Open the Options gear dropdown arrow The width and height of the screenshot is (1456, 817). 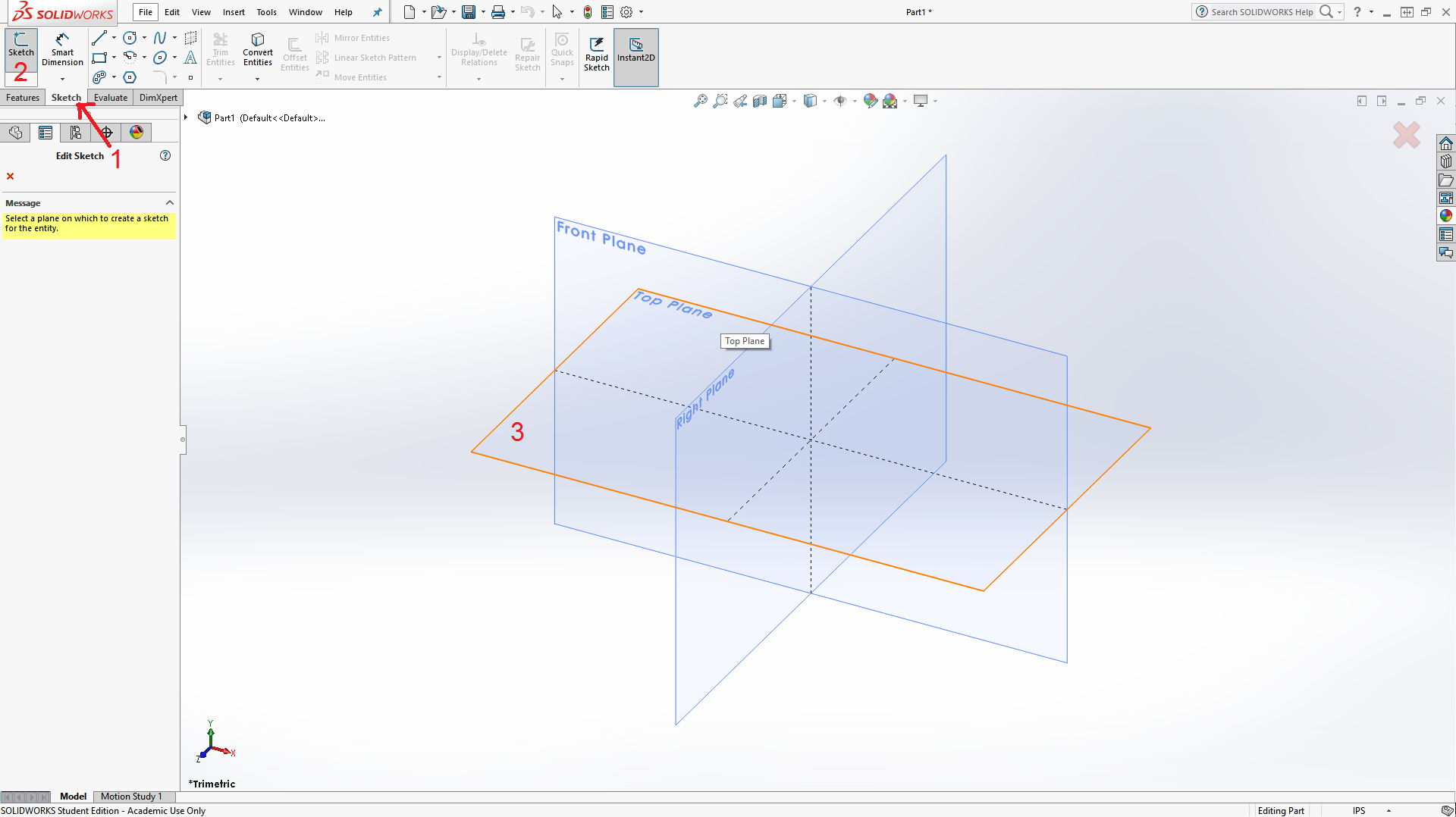[641, 12]
